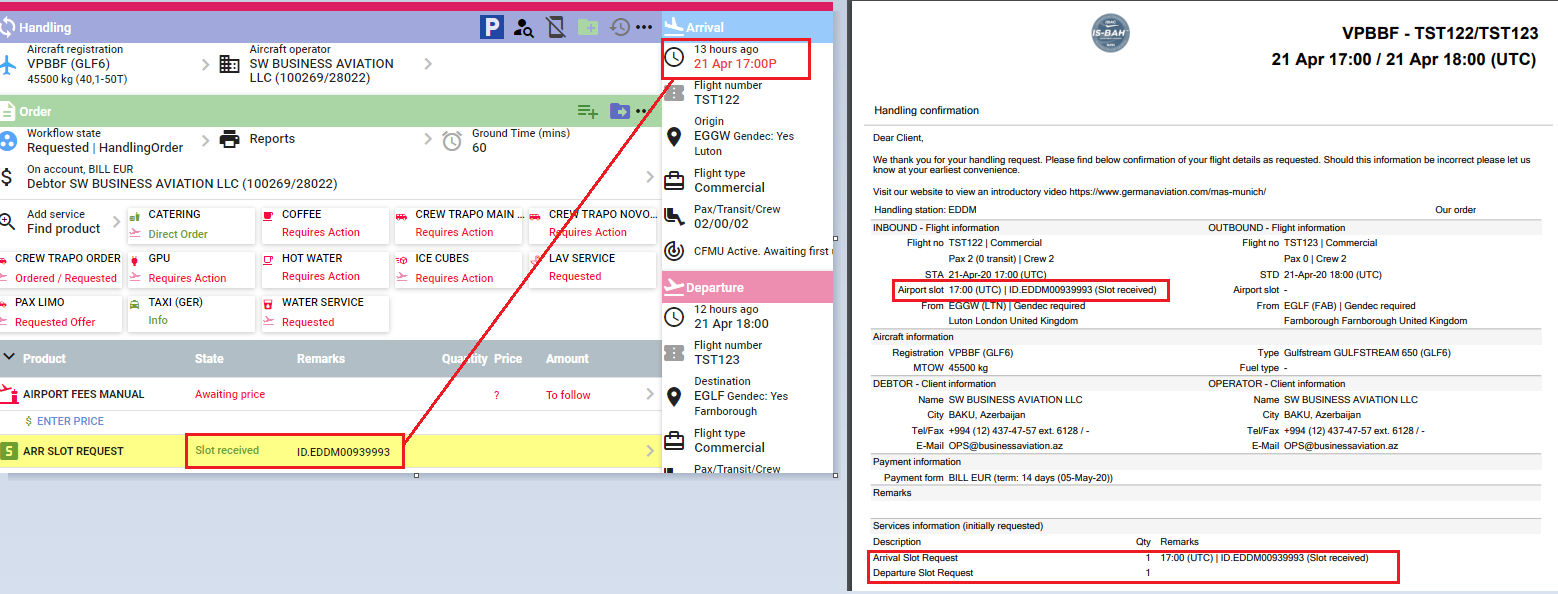The width and height of the screenshot is (1558, 594).
Task: Open the COFFEE service card
Action: click(x=325, y=224)
